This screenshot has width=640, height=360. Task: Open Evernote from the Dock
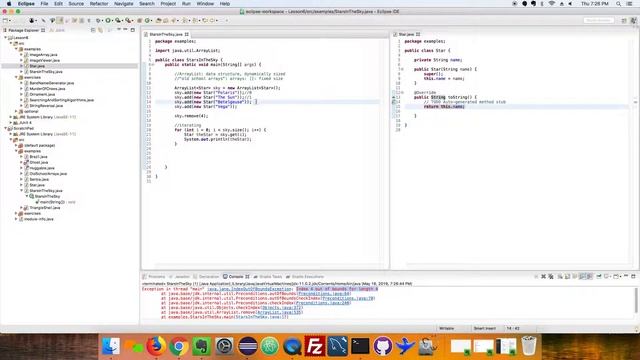tap(202, 346)
